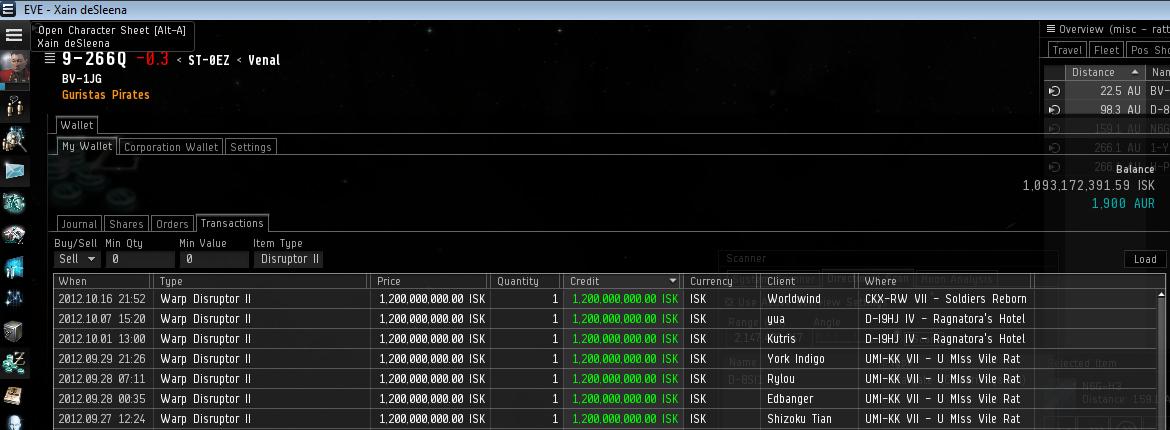Open the green coins Wallet icon

(14, 363)
